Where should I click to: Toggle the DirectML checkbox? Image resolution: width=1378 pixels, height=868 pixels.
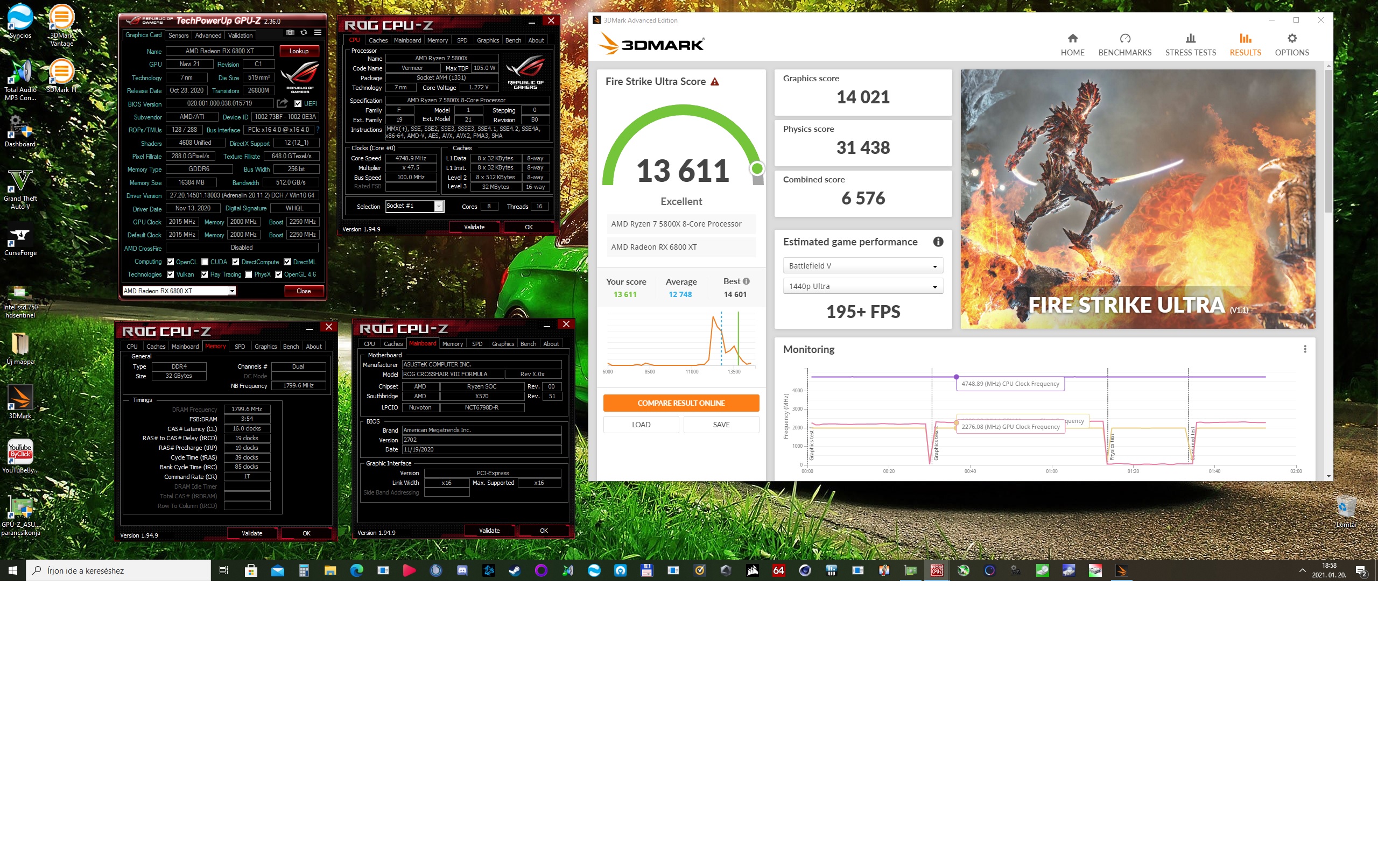pyautogui.click(x=287, y=262)
